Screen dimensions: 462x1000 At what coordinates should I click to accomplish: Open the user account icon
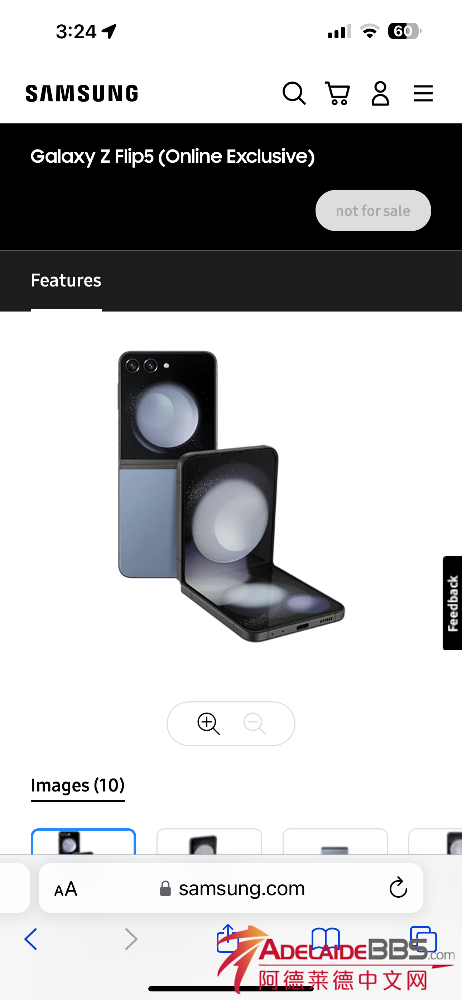380,93
